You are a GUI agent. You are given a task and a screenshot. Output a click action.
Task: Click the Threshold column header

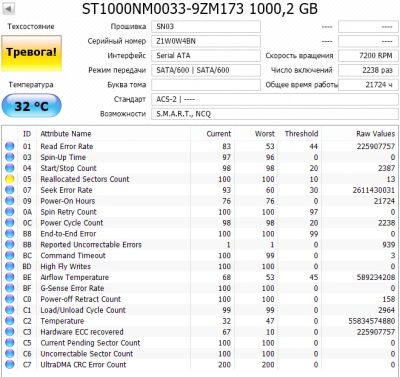301,134
